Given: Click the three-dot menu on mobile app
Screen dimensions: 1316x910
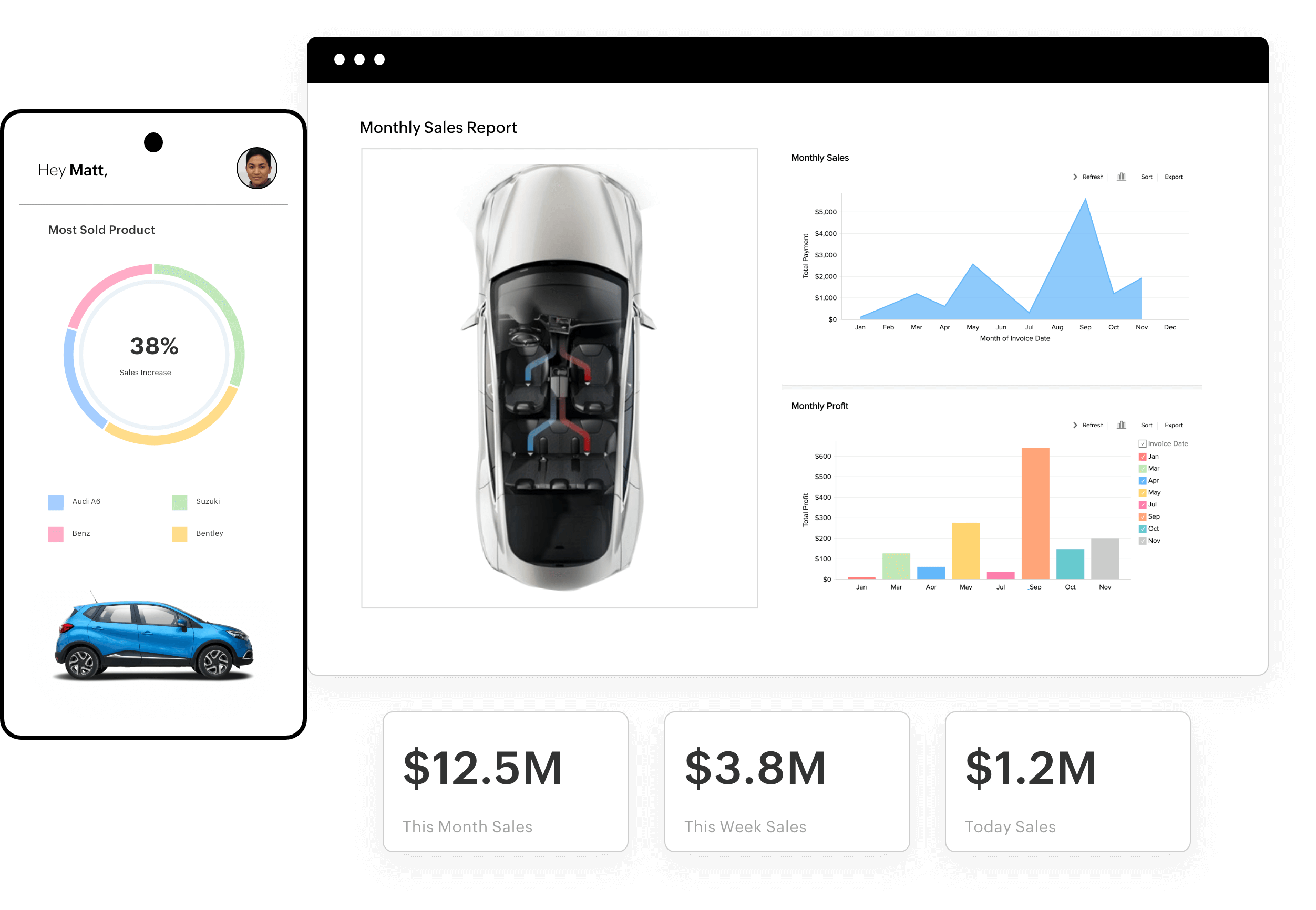Looking at the screenshot, I should click(x=358, y=57).
